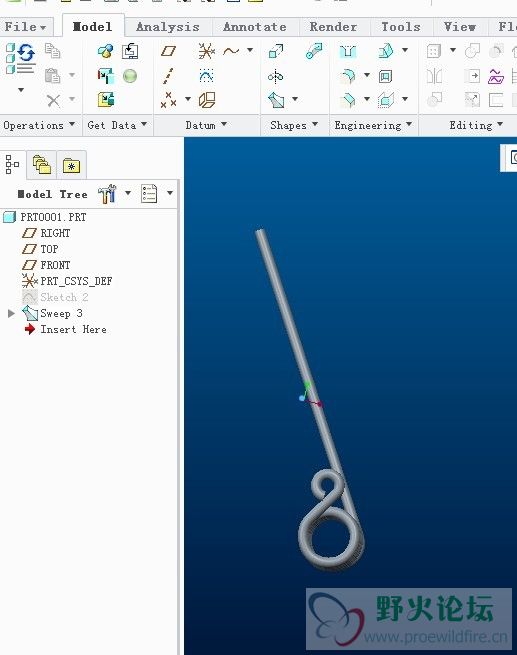Select the Sweep tool in Shapes

click(276, 100)
